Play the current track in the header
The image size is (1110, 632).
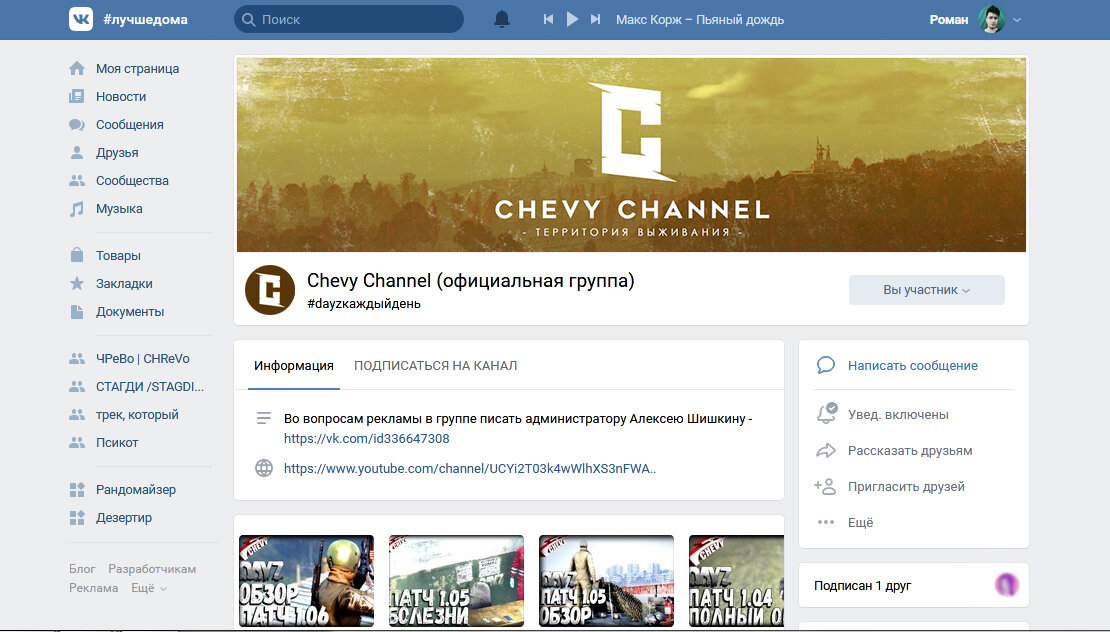coord(572,19)
